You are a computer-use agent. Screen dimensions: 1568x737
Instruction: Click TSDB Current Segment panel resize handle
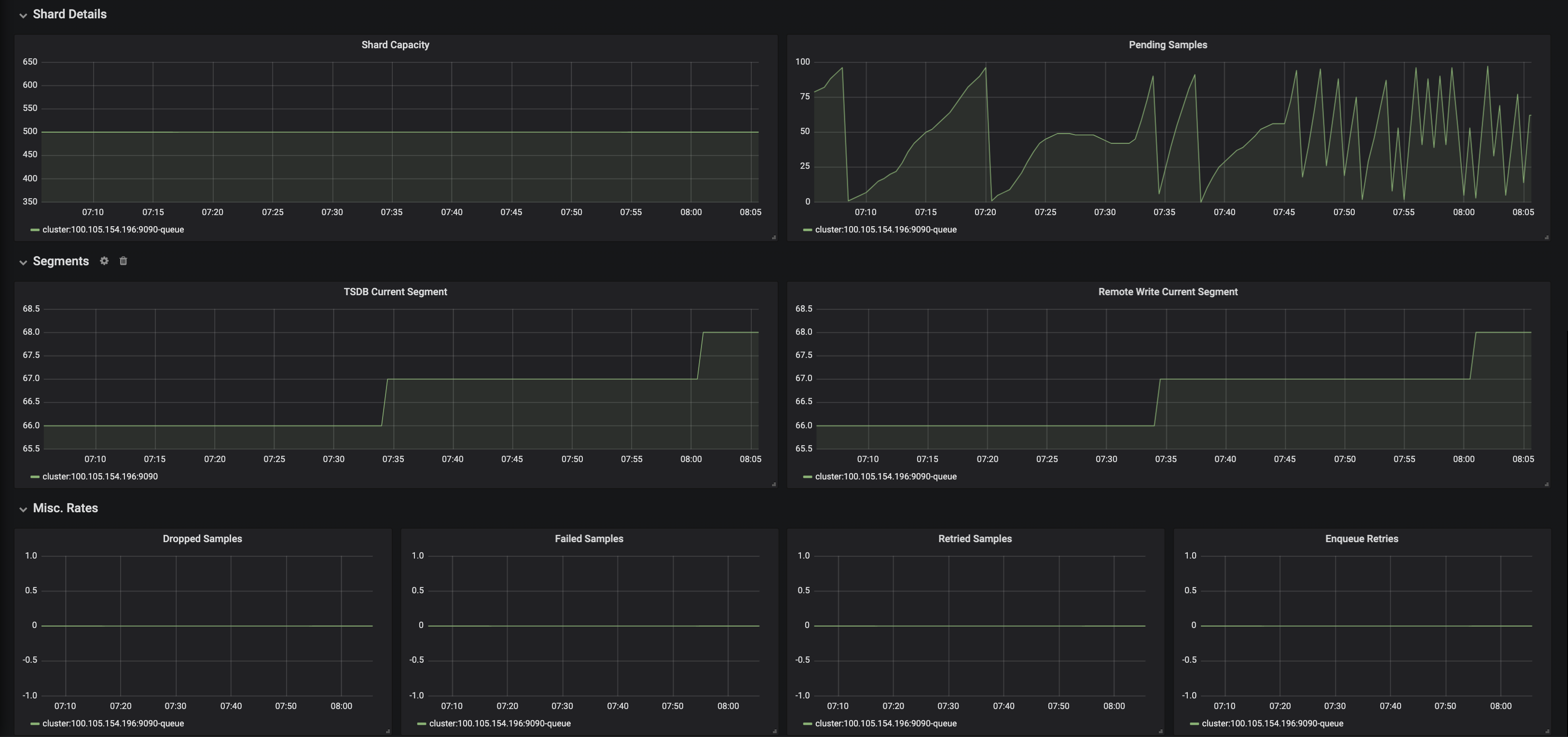pos(774,484)
